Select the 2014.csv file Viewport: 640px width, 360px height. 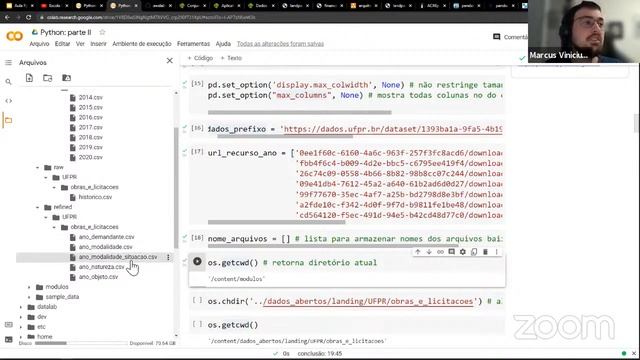tap(90, 98)
